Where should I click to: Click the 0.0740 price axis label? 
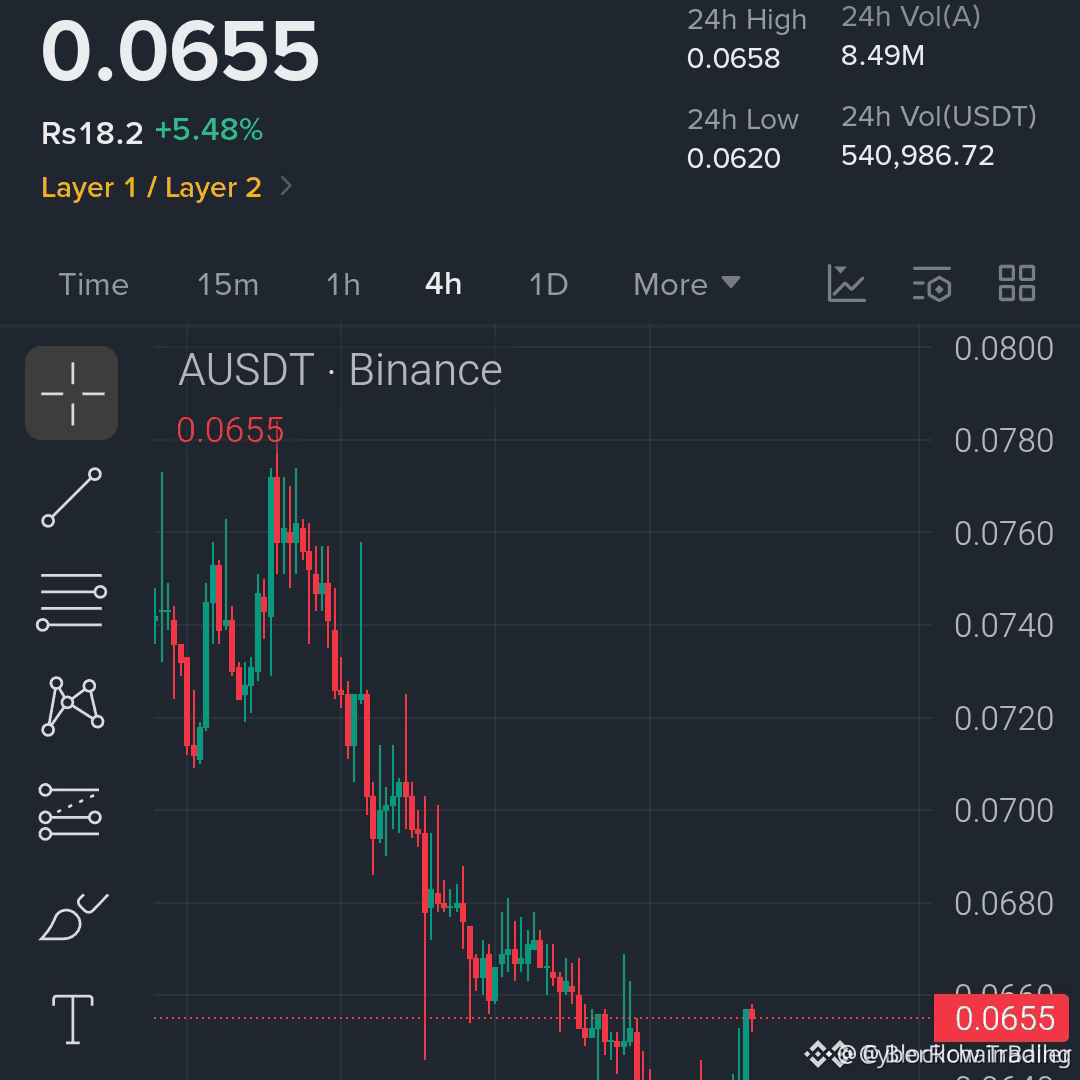1004,626
